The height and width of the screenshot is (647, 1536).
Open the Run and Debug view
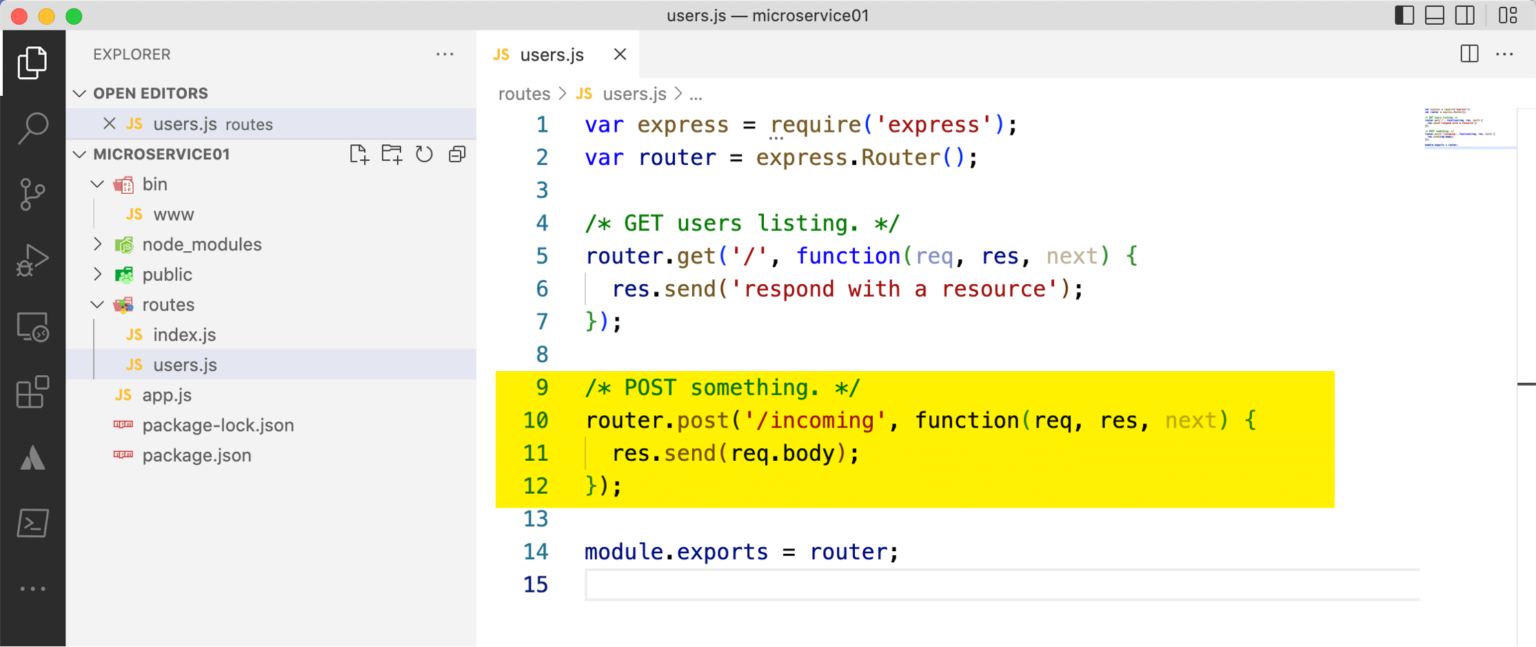[32, 261]
